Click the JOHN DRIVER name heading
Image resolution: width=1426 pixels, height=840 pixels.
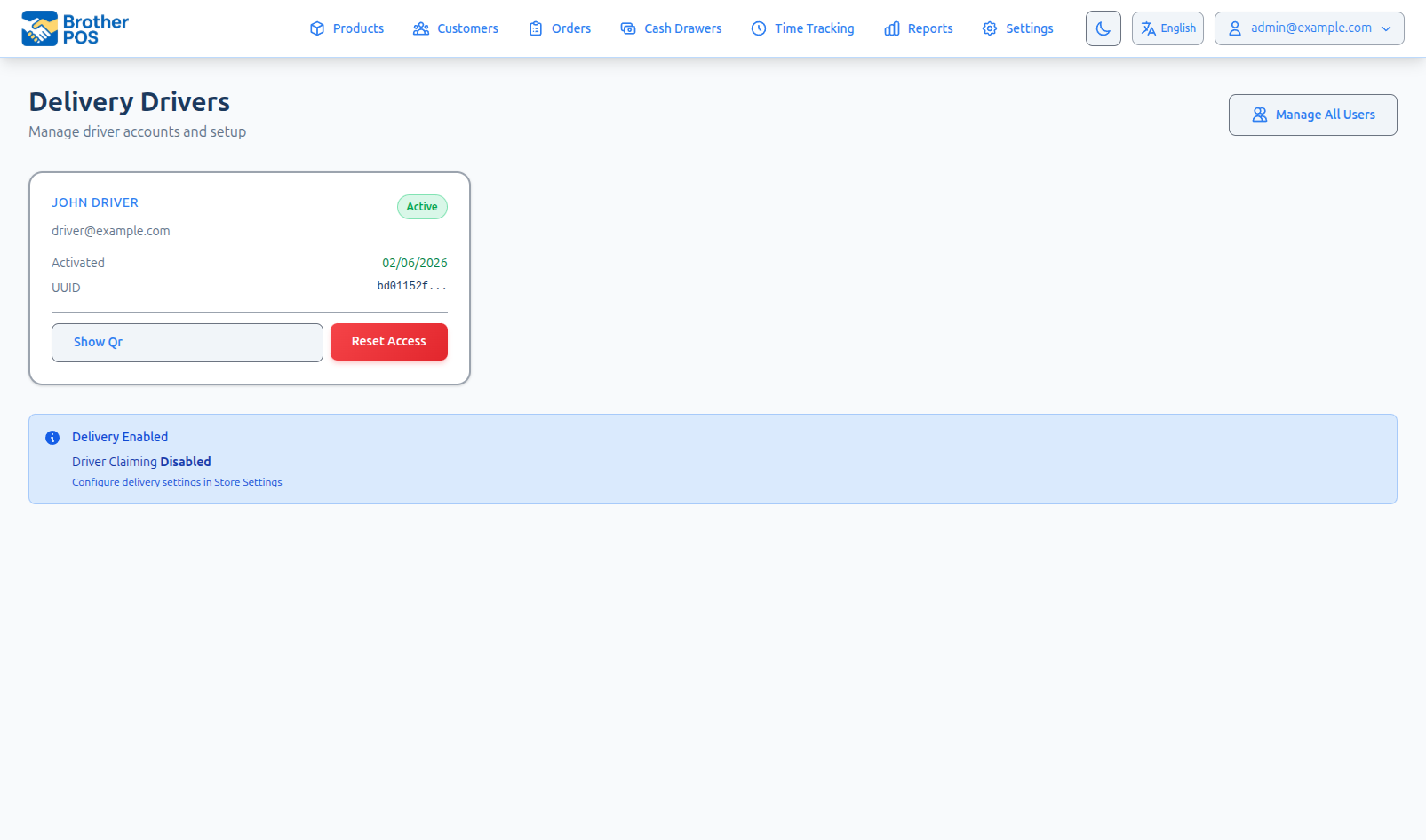[x=95, y=202]
